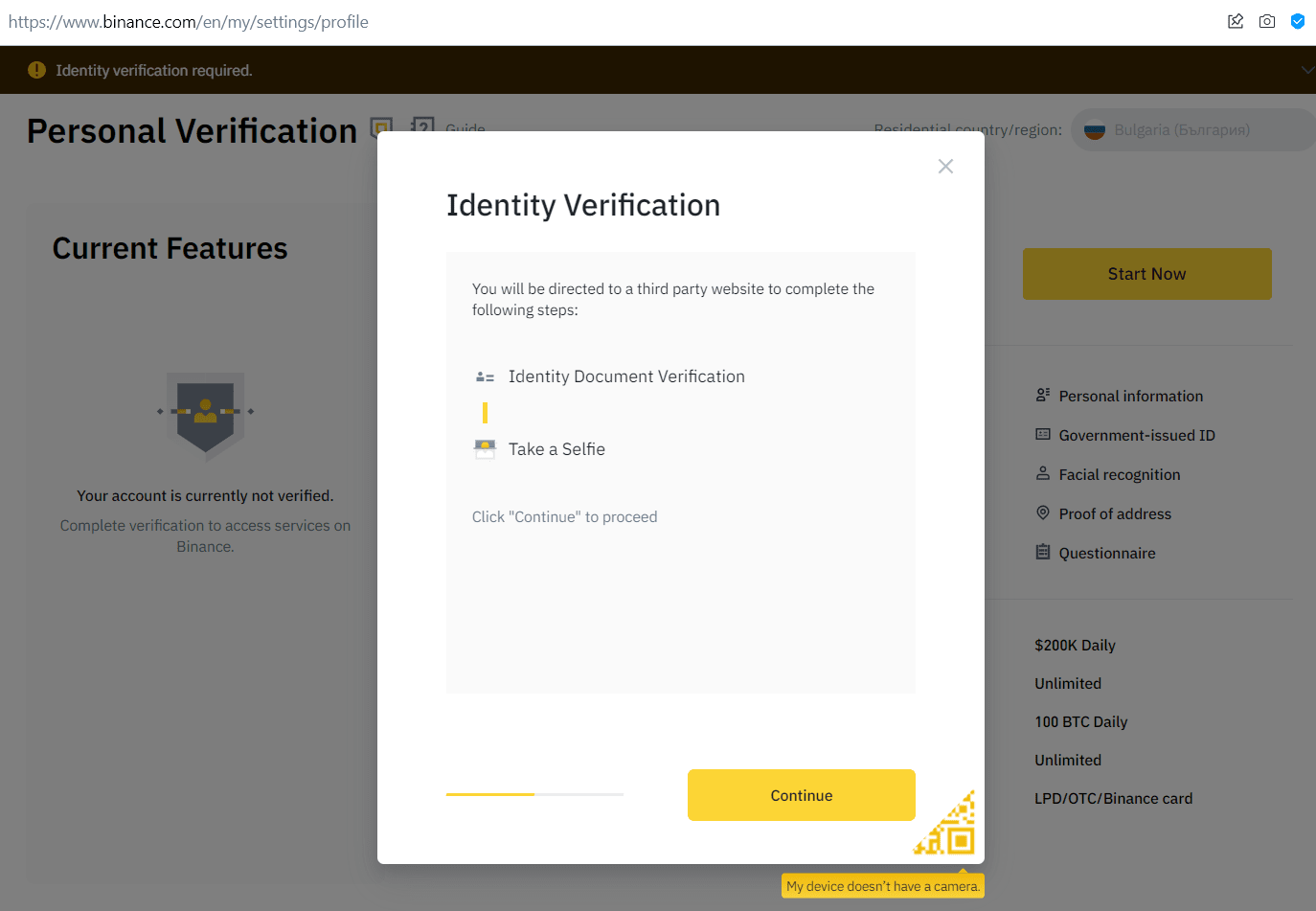Click the warning icon in the banner
The image size is (1316, 911).
pos(36,70)
